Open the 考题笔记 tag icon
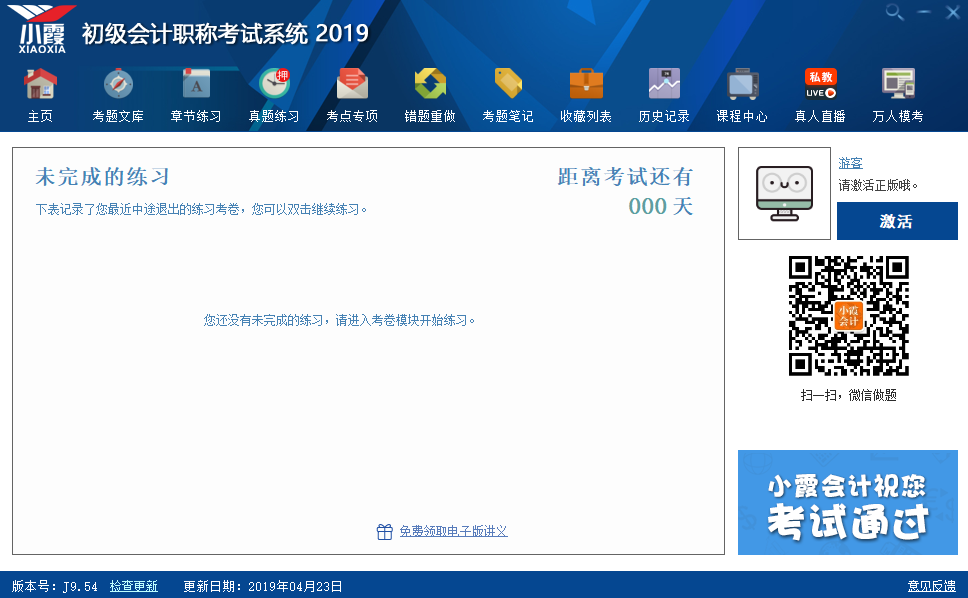 coord(508,83)
